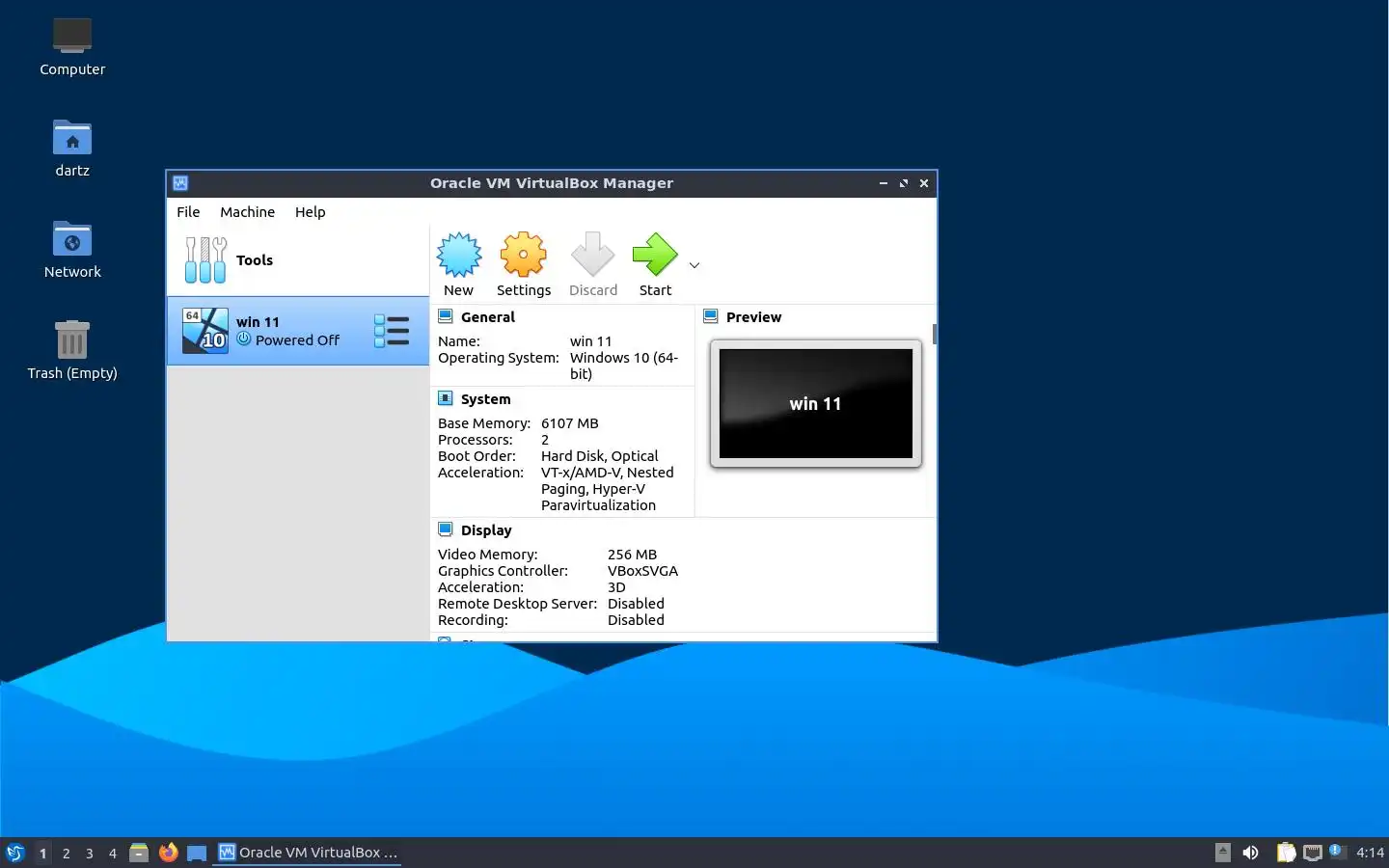Click the clipboard manager tray icon
1389x868 pixels.
tap(1286, 853)
